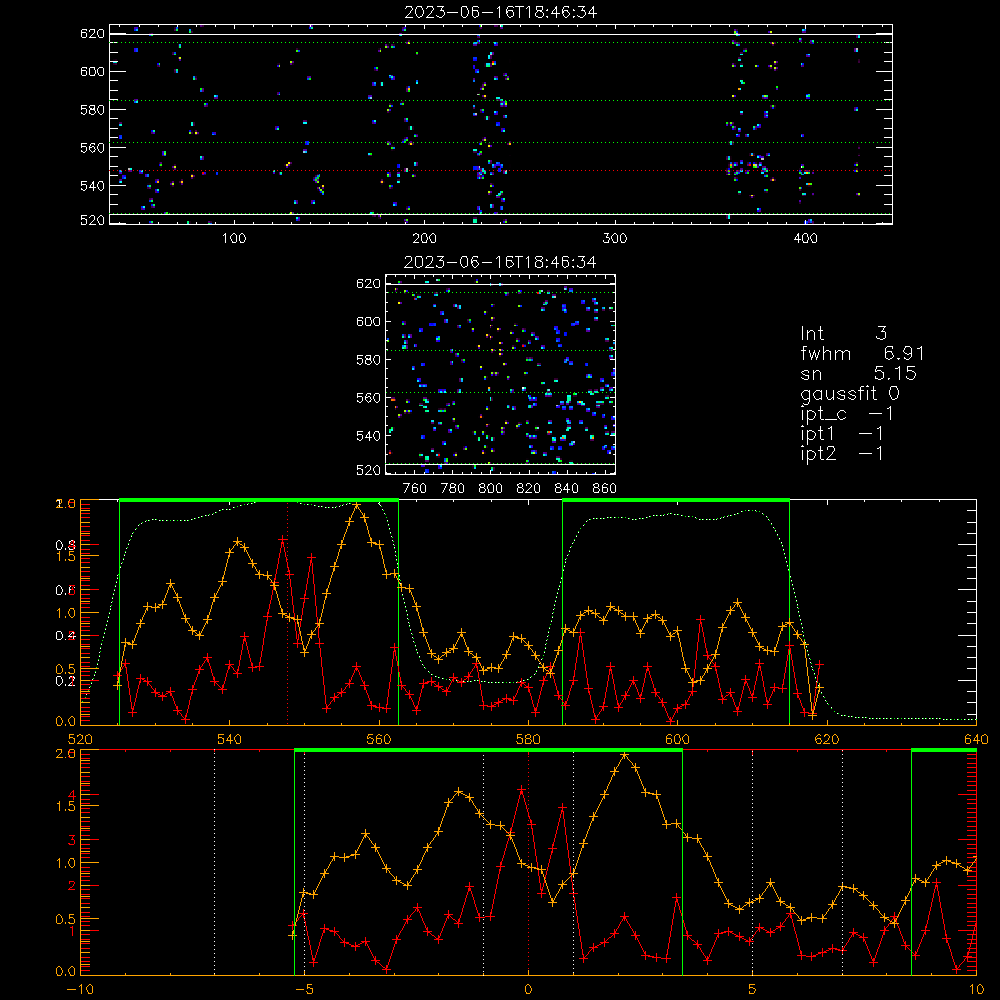
Task: Click x-axis label 10 on bottom plot
Action: point(976,989)
